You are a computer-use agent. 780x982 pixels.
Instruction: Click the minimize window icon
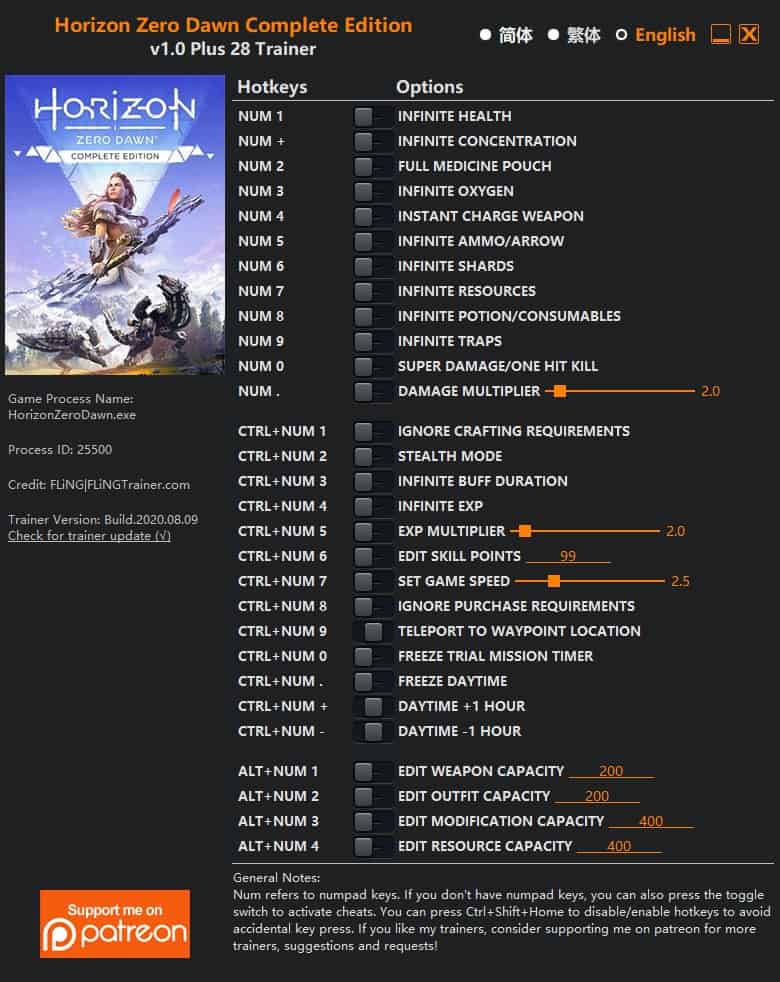click(720, 34)
